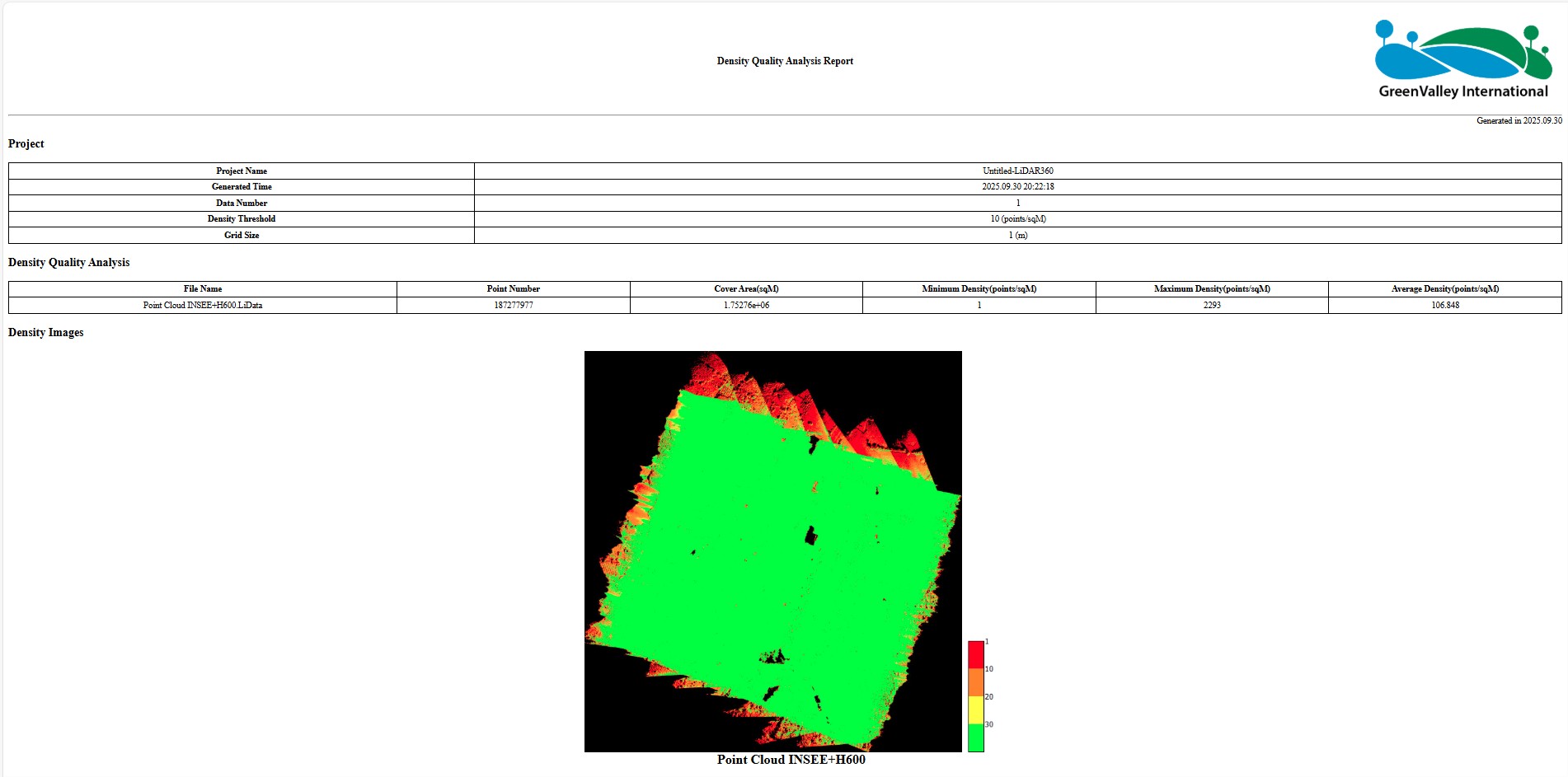The height and width of the screenshot is (777, 1568).
Task: Select the Project section heading
Action: point(26,143)
